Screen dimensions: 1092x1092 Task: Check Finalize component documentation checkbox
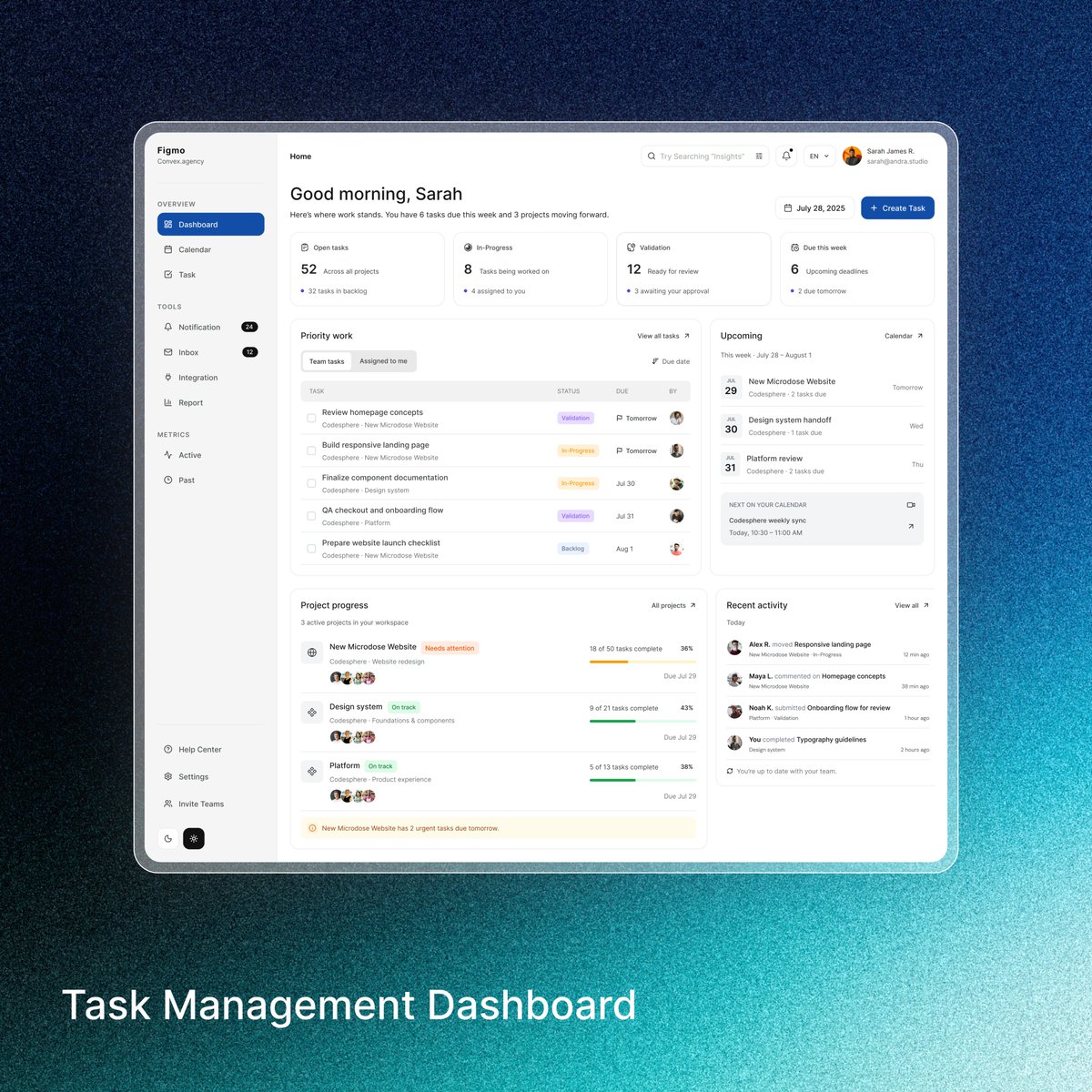coord(311,483)
